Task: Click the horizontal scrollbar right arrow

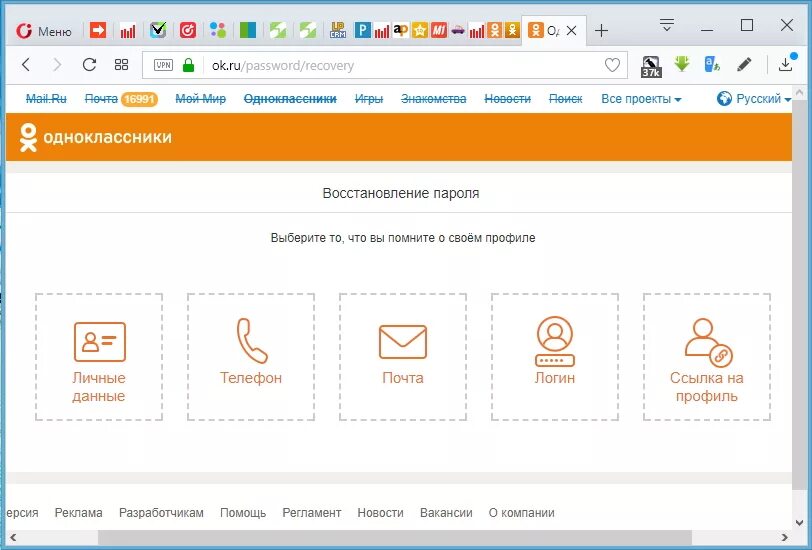Action: (x=785, y=537)
